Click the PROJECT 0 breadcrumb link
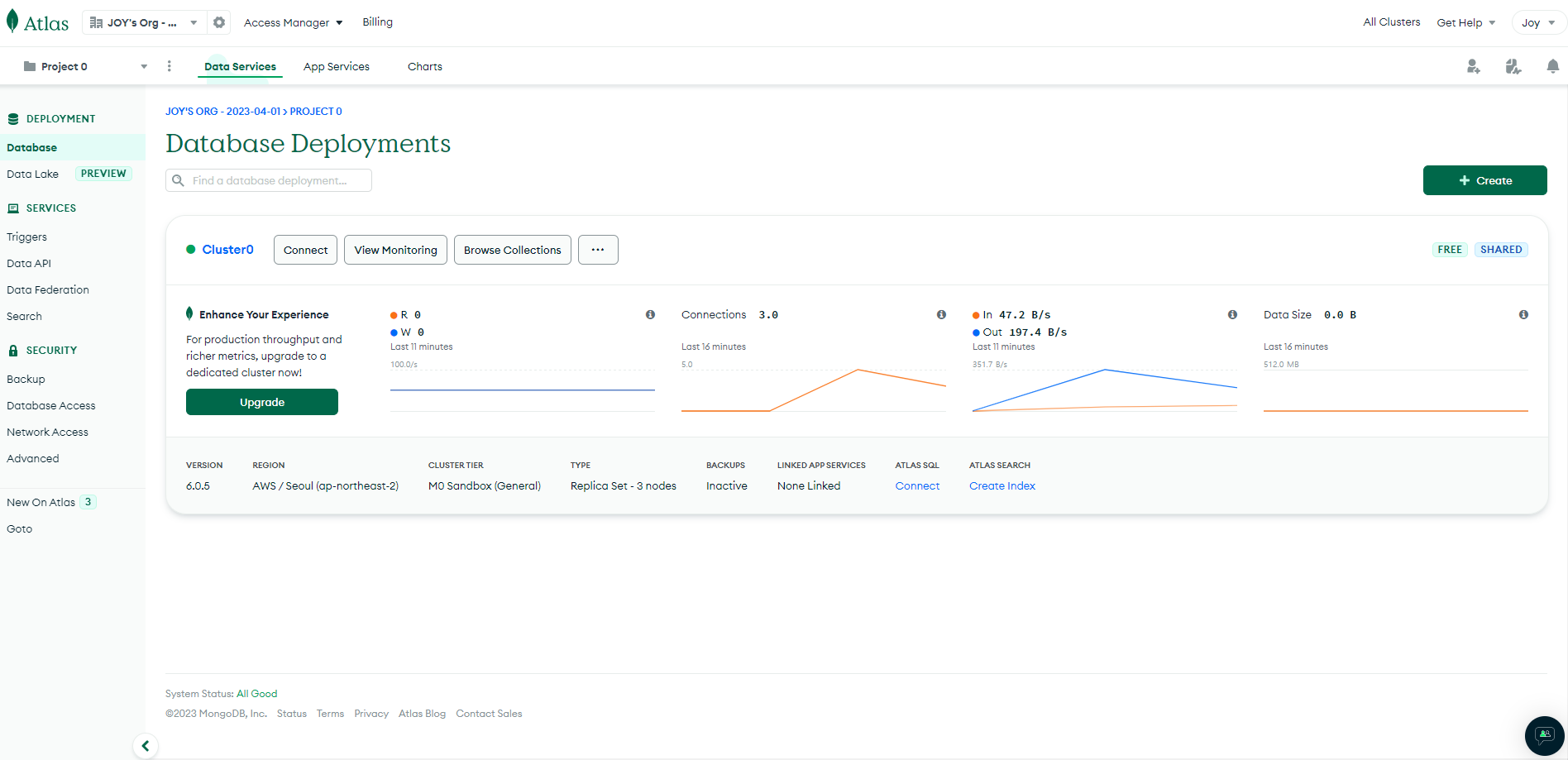Screen dimensions: 1568x760 click(316, 112)
